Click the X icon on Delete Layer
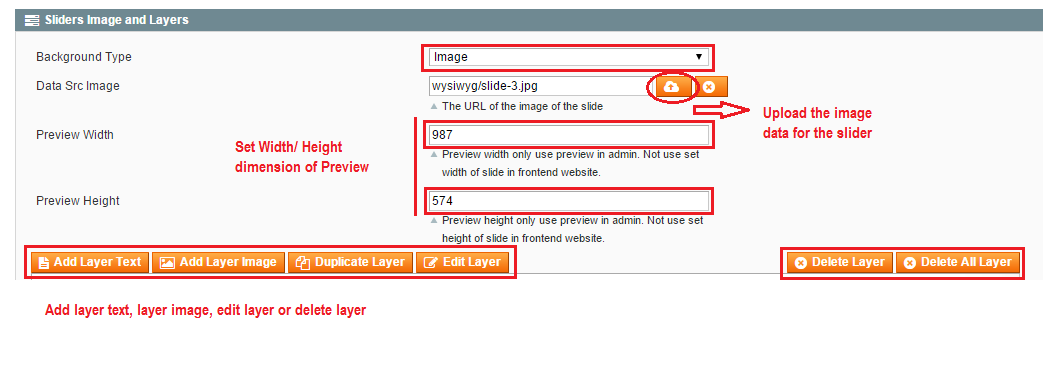 pos(801,263)
